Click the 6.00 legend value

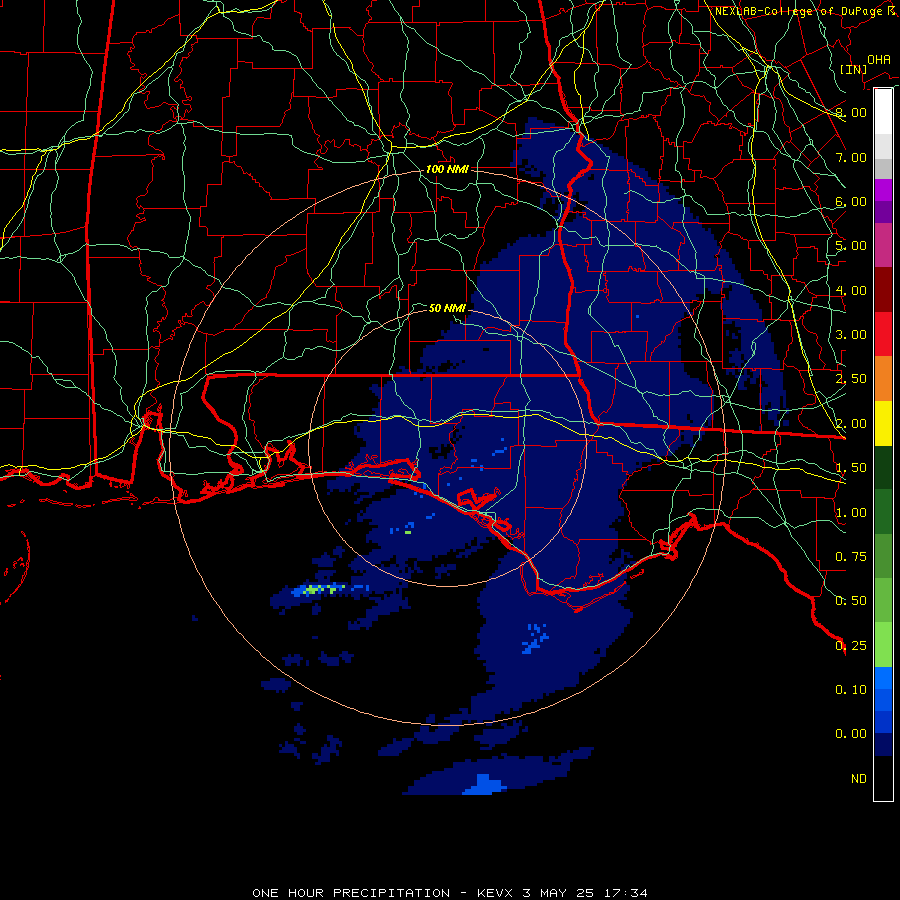click(851, 201)
